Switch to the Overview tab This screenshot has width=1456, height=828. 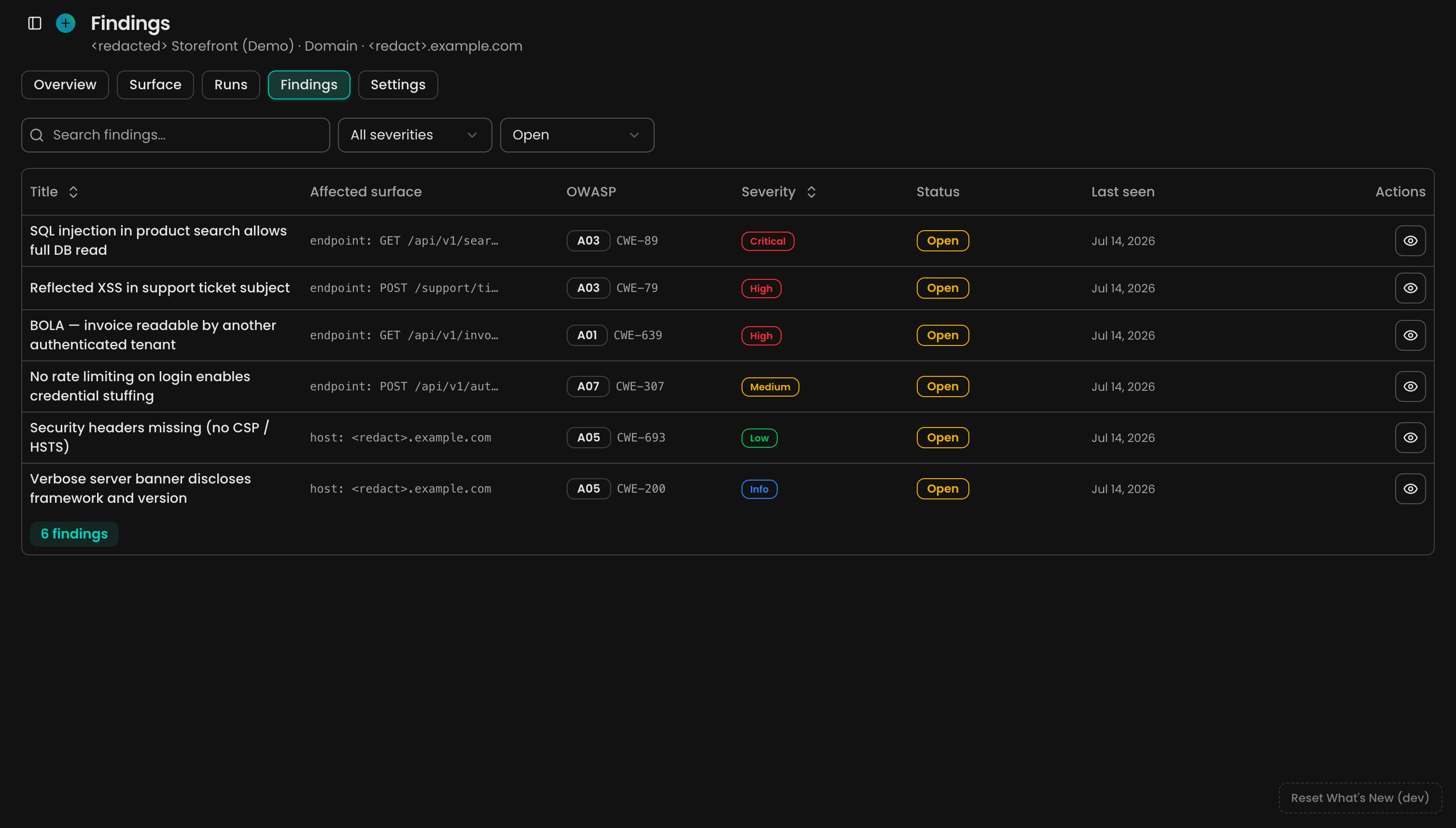pos(65,85)
